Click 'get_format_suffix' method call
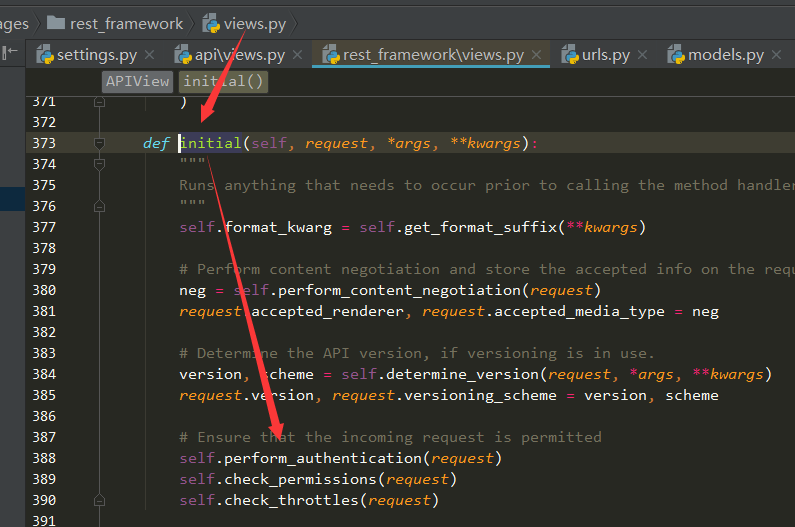This screenshot has height=527, width=795. pos(481,228)
